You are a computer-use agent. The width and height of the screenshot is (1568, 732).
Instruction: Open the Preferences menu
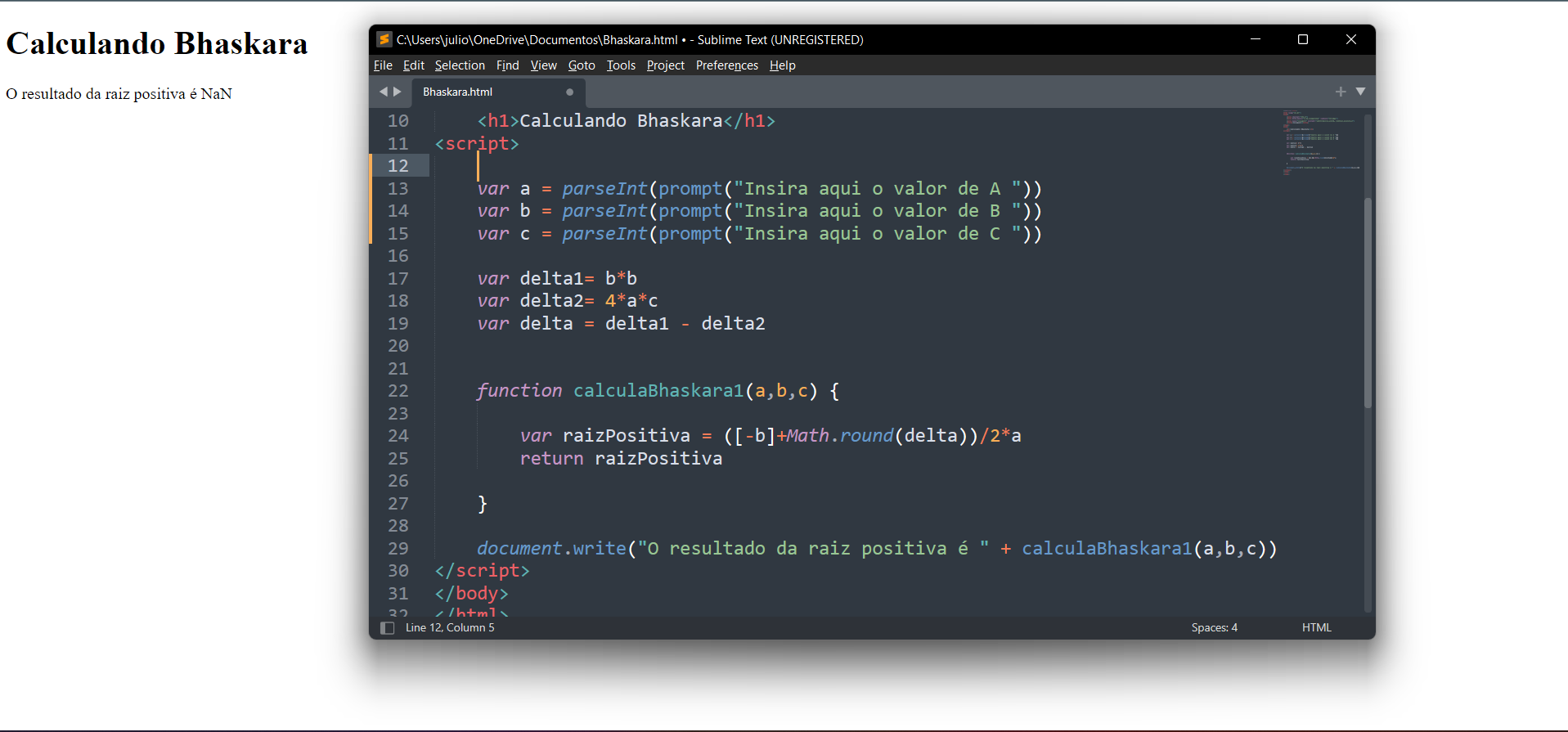[x=726, y=65]
